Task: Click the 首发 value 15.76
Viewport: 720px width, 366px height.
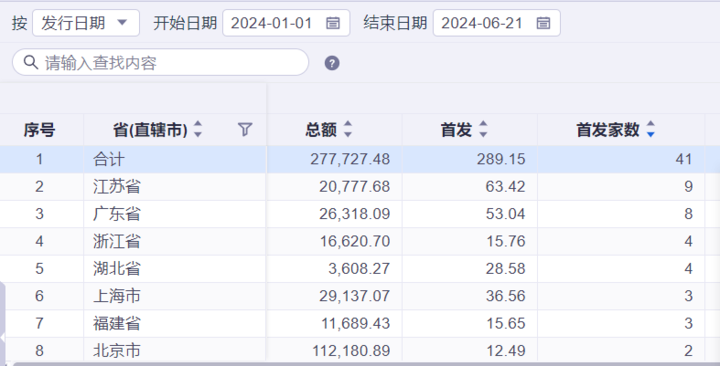Action: click(x=506, y=241)
